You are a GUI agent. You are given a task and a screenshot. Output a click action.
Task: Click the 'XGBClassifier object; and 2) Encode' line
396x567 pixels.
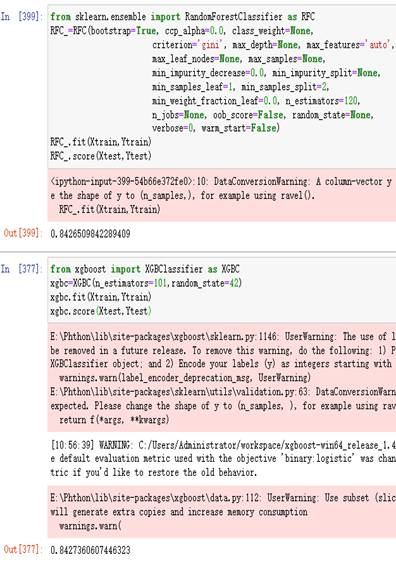point(221,363)
